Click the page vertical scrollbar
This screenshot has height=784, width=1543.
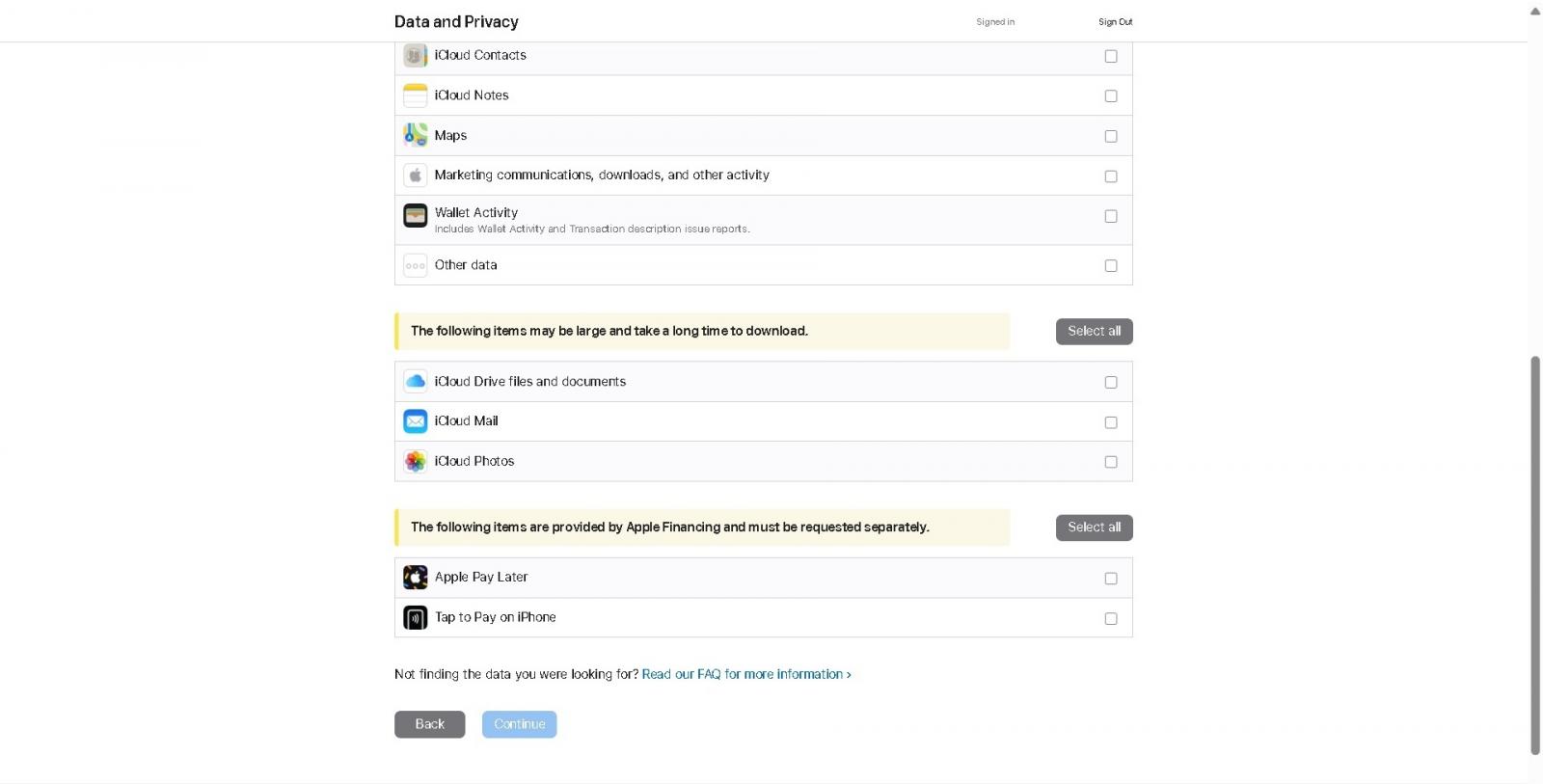(1535, 555)
